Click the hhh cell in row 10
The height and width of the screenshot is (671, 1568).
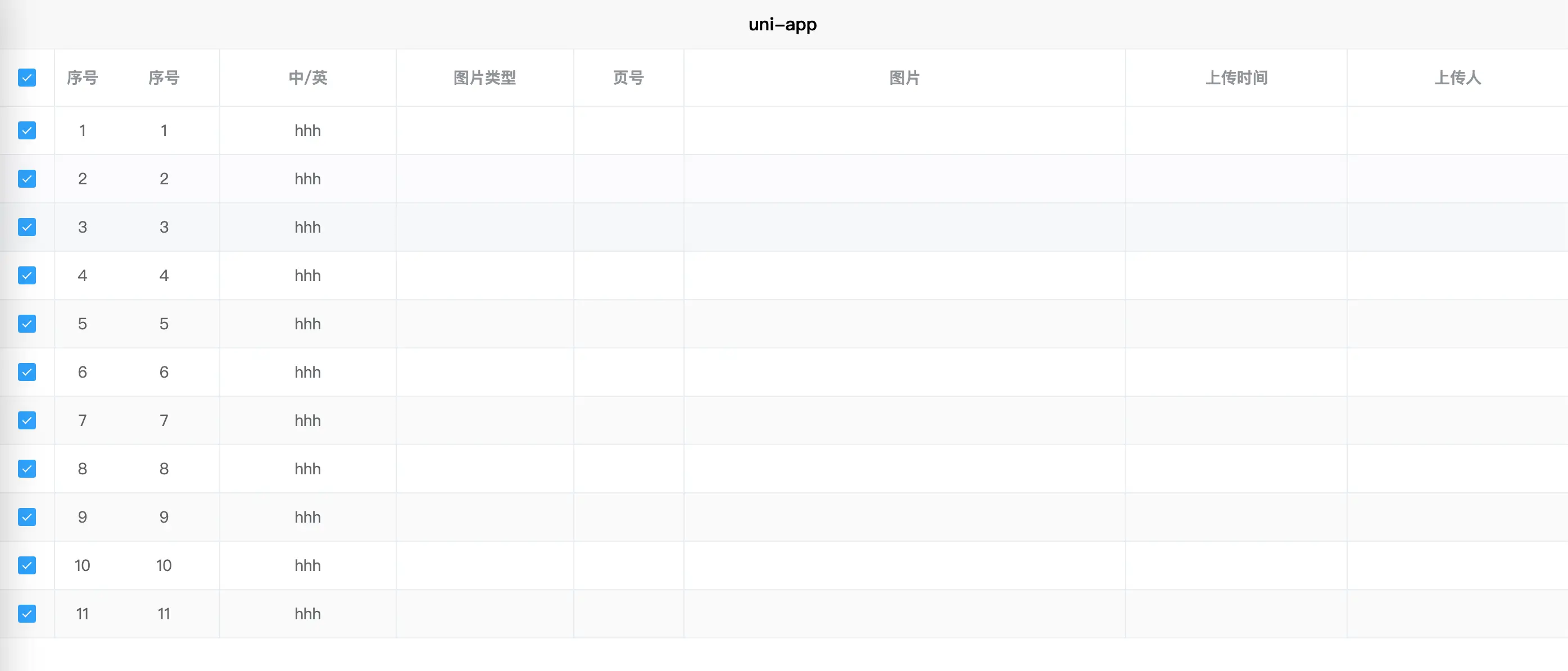coord(308,565)
